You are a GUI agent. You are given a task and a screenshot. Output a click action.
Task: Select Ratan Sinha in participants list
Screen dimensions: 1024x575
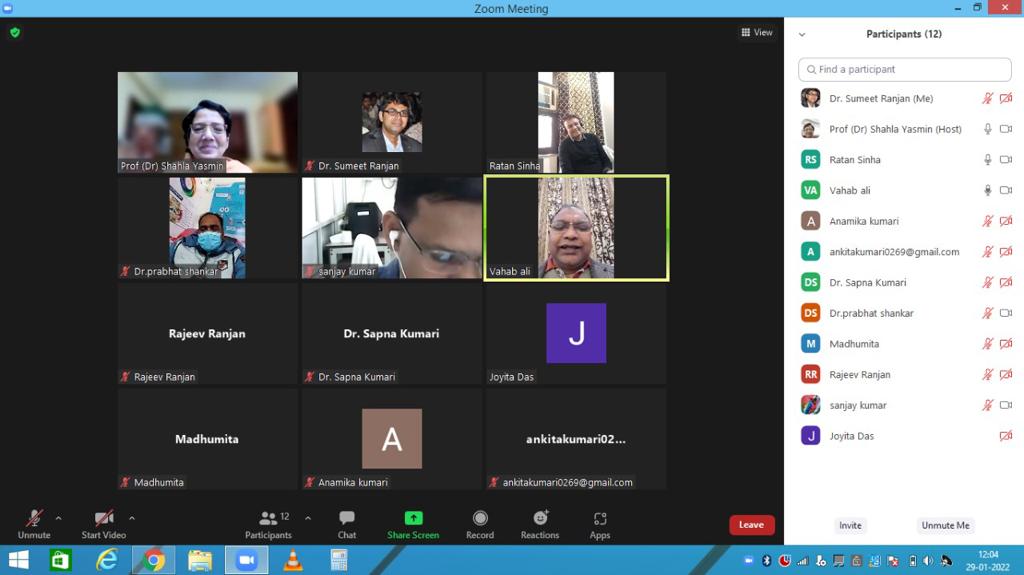coord(855,159)
